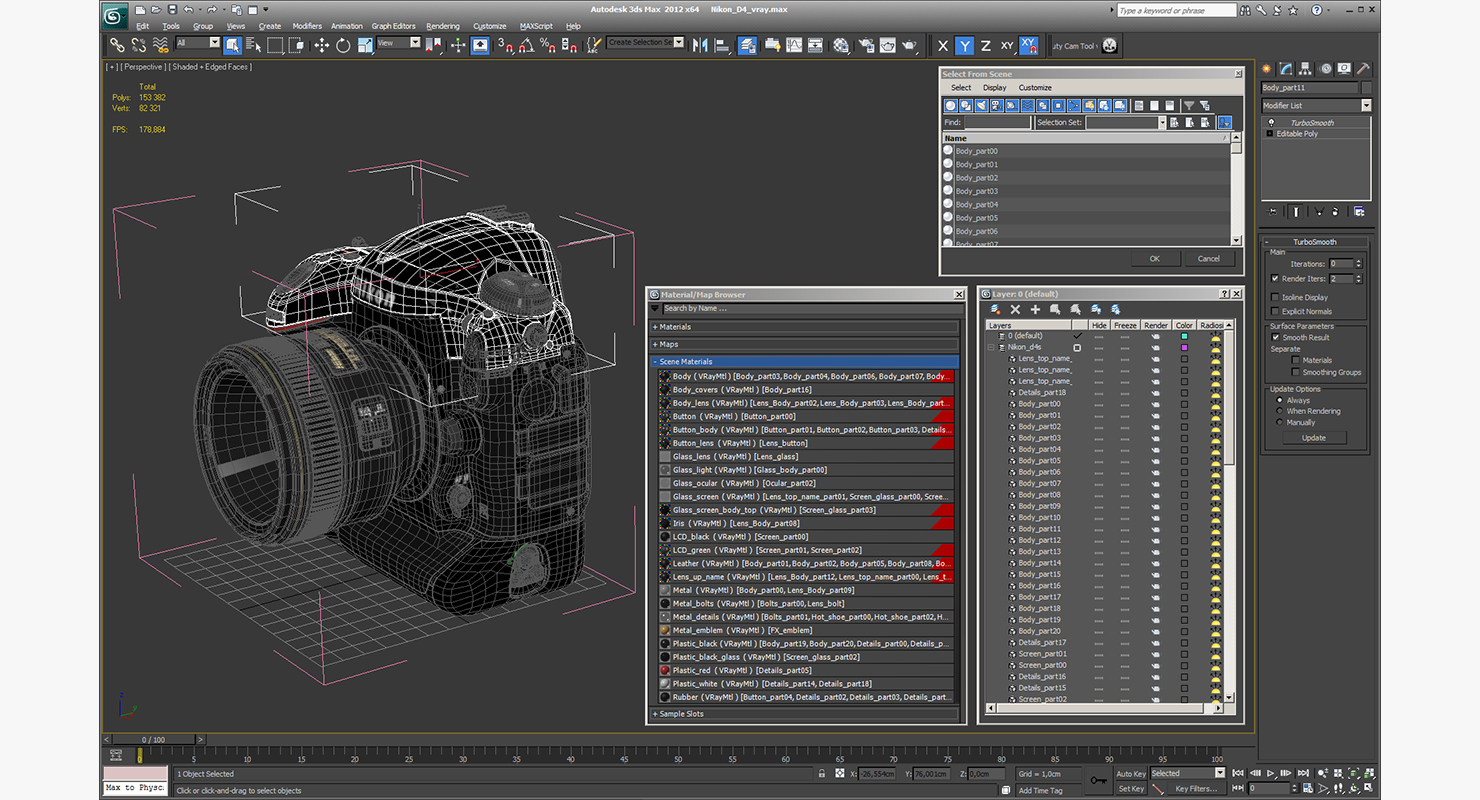
Task: Click the Nikon_d4s layer color swatch
Action: (x=1184, y=347)
